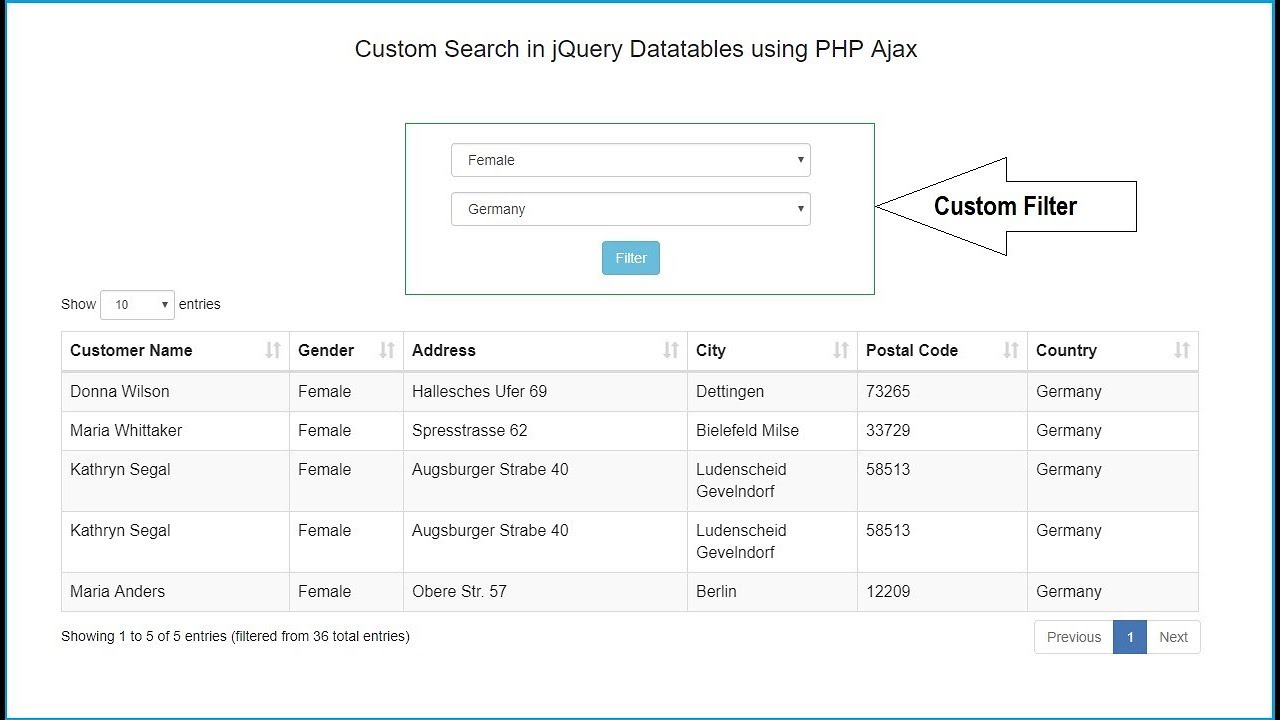Select page 1 in pagination
The image size is (1280, 720).
(1130, 637)
